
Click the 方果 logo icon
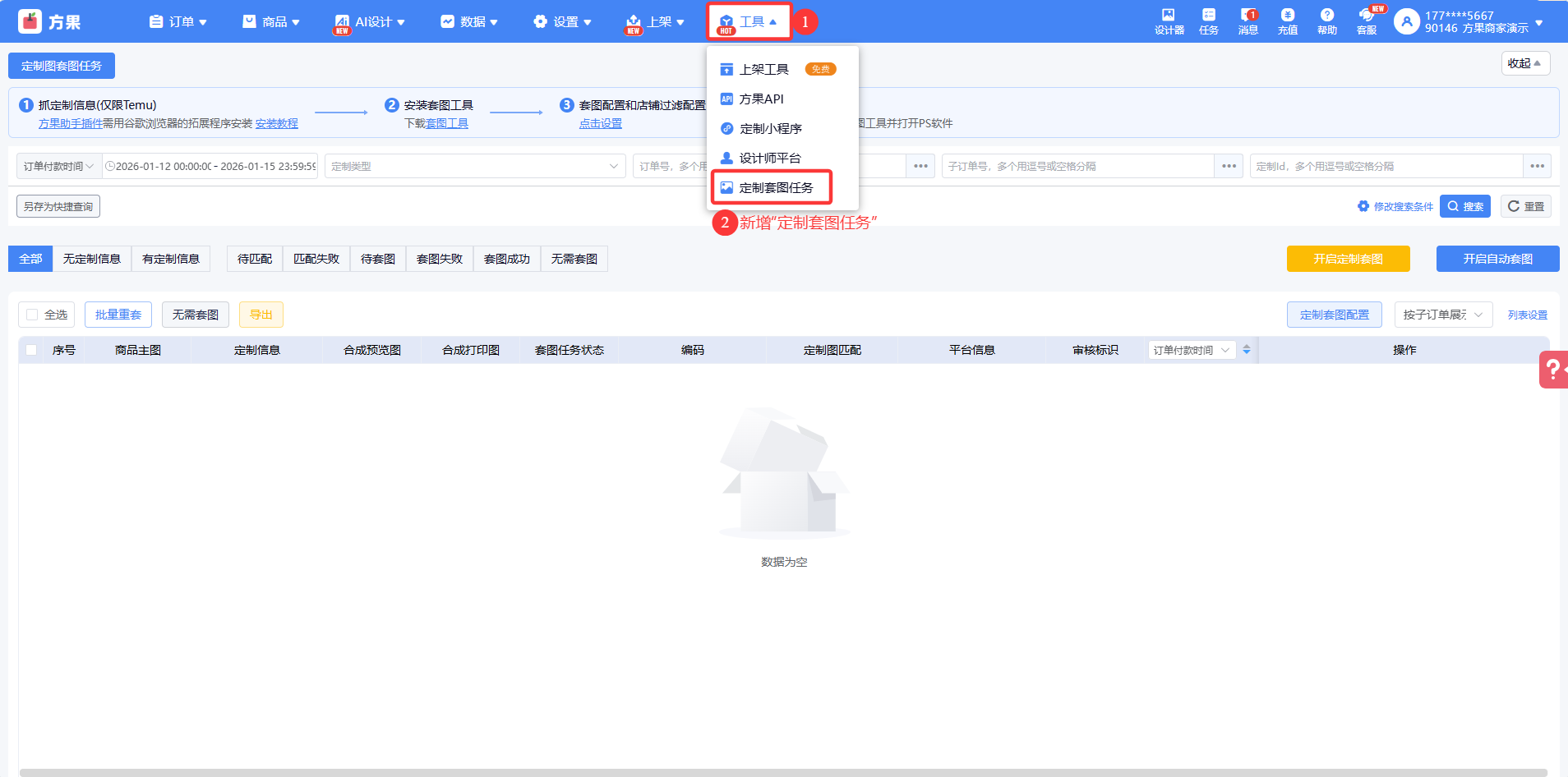(x=30, y=21)
